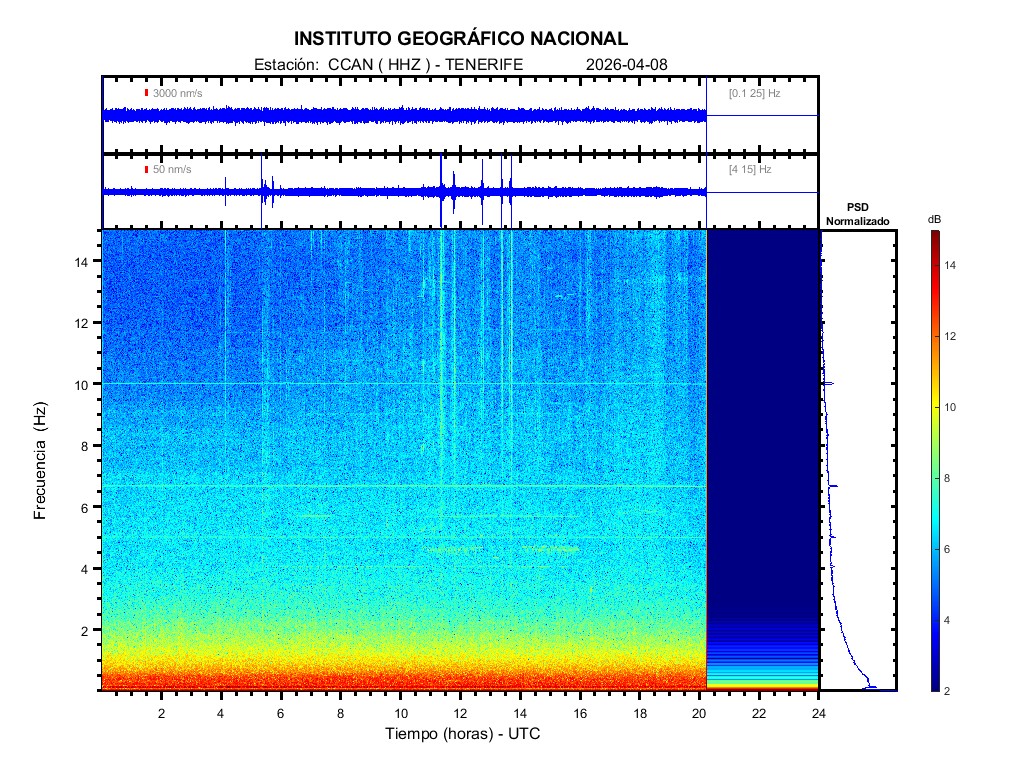Select the [4 15] Hz filter label
1024x768 pixels.
750,170
